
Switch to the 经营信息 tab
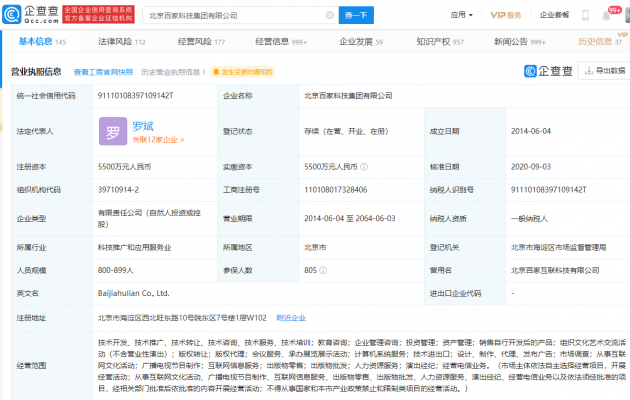[281, 41]
